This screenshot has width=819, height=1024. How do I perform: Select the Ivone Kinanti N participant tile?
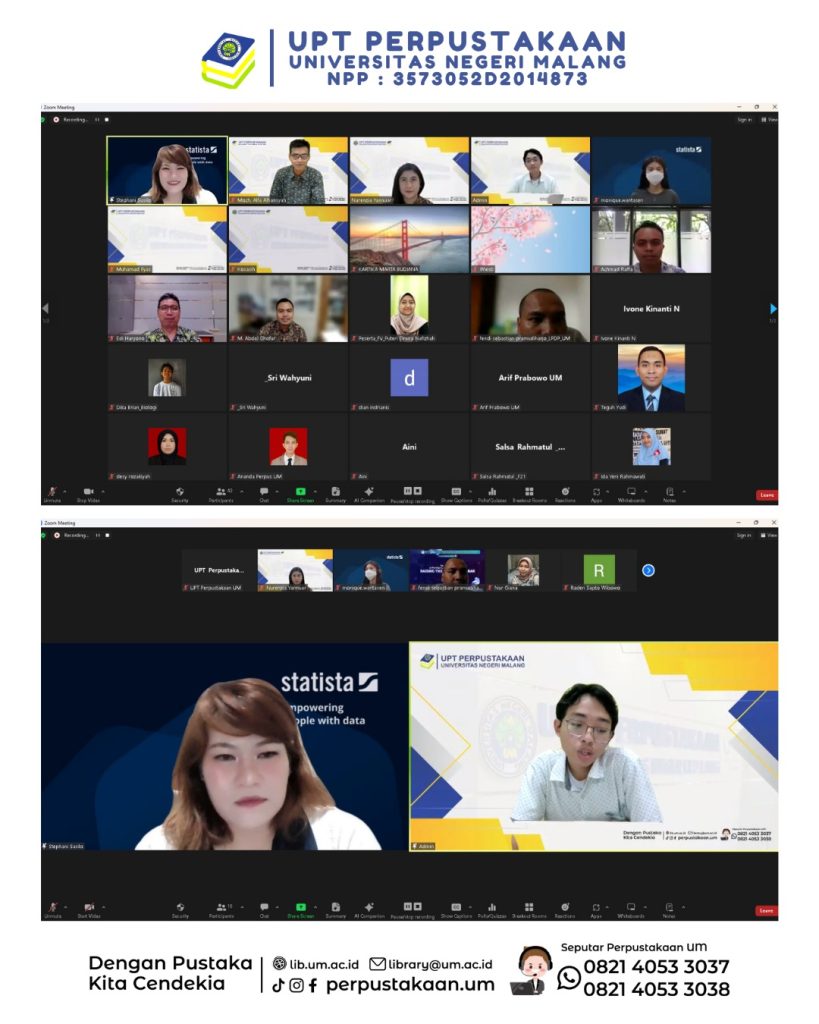(x=651, y=308)
